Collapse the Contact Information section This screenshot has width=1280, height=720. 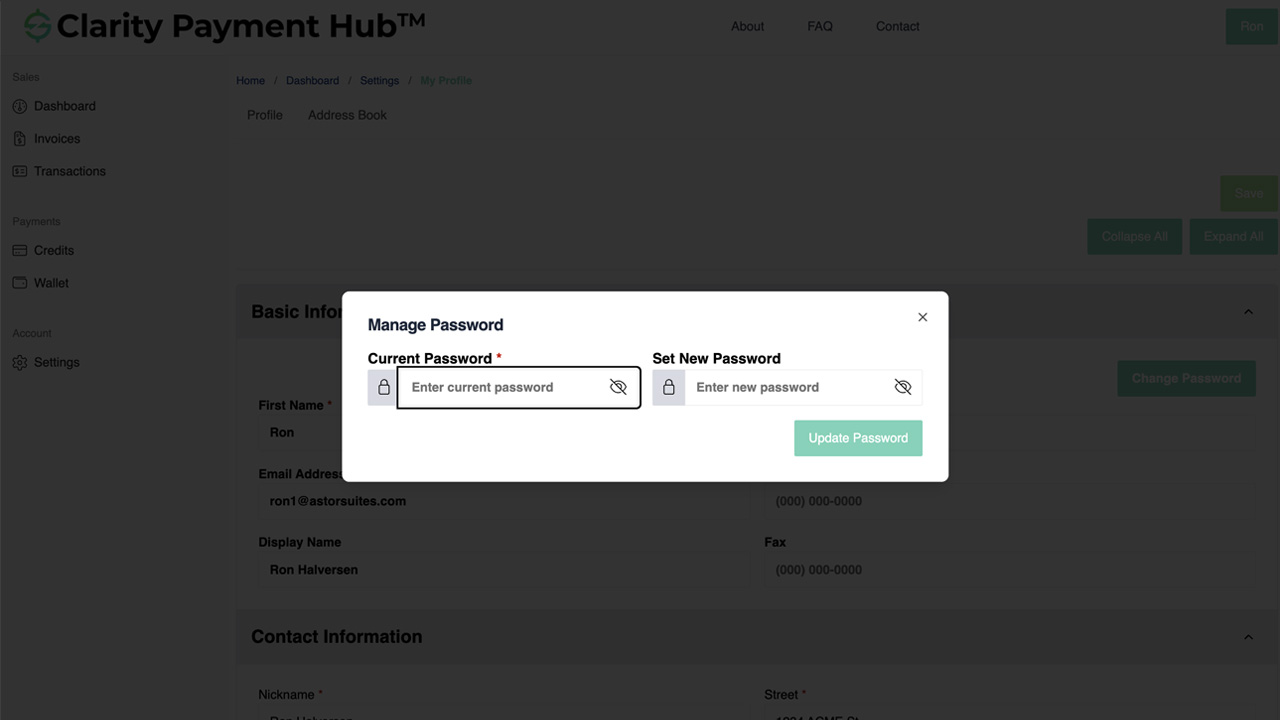(1248, 636)
